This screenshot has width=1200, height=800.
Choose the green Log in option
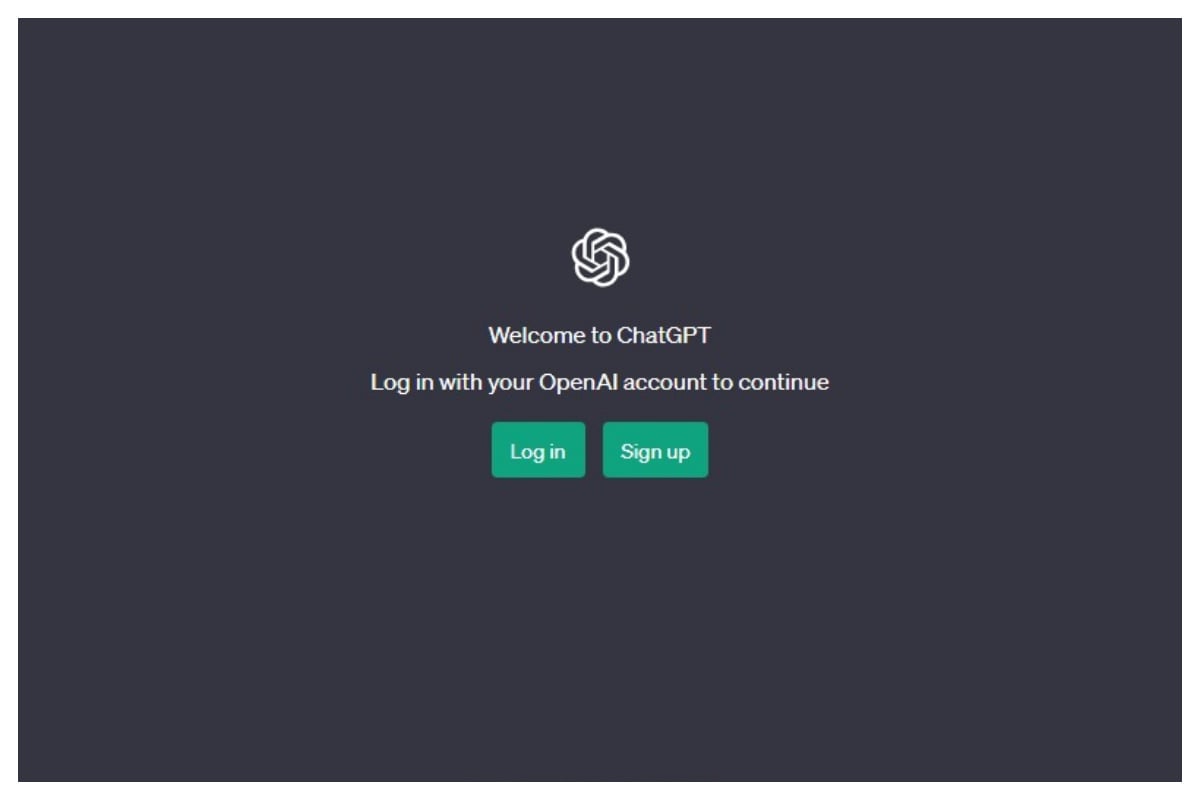[538, 450]
